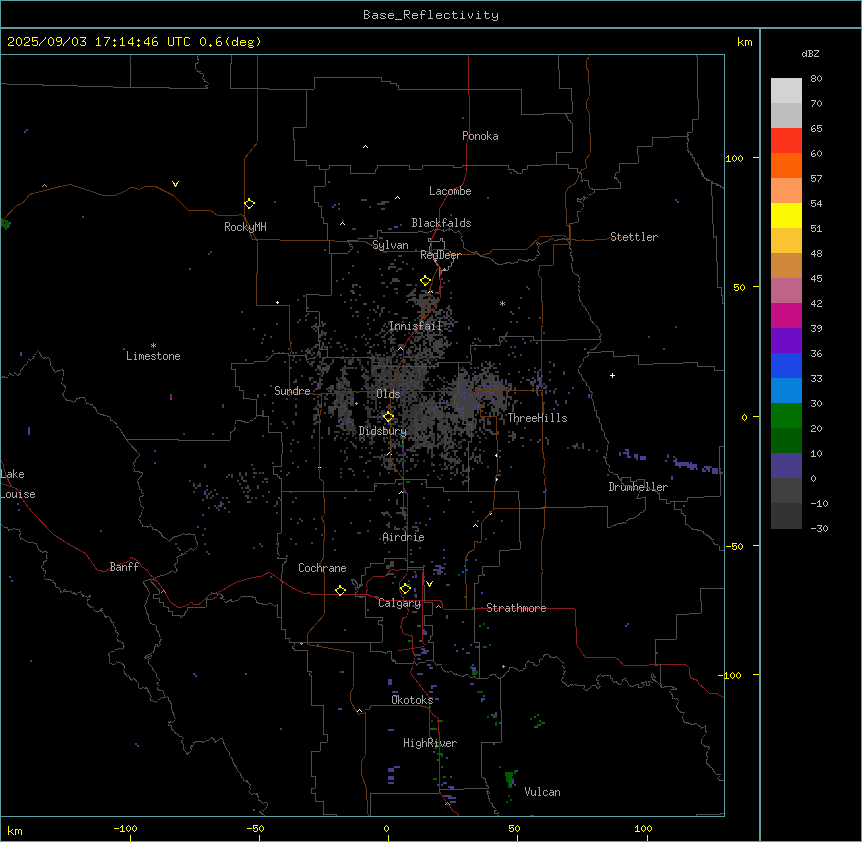This screenshot has width=862, height=842.
Task: Select the magenta 39-42 dBZ legend swatch
Action: [786, 315]
